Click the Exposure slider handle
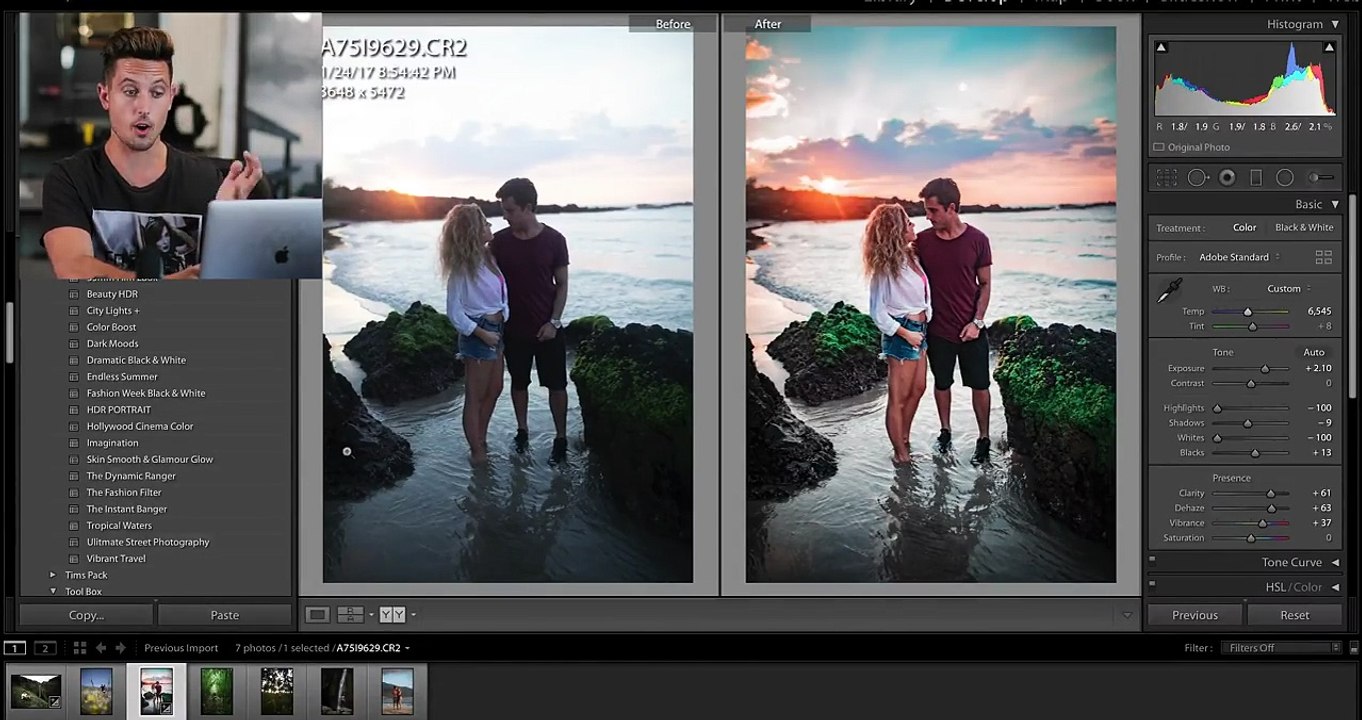This screenshot has height=720, width=1362. pos(1265,369)
